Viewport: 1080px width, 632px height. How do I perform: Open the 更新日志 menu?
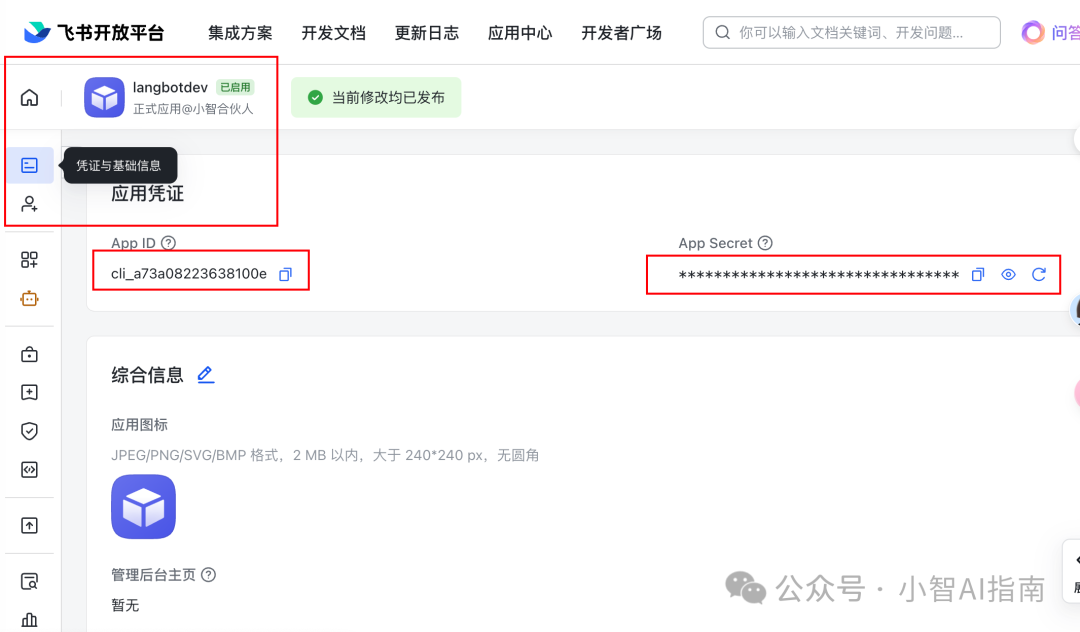(427, 33)
